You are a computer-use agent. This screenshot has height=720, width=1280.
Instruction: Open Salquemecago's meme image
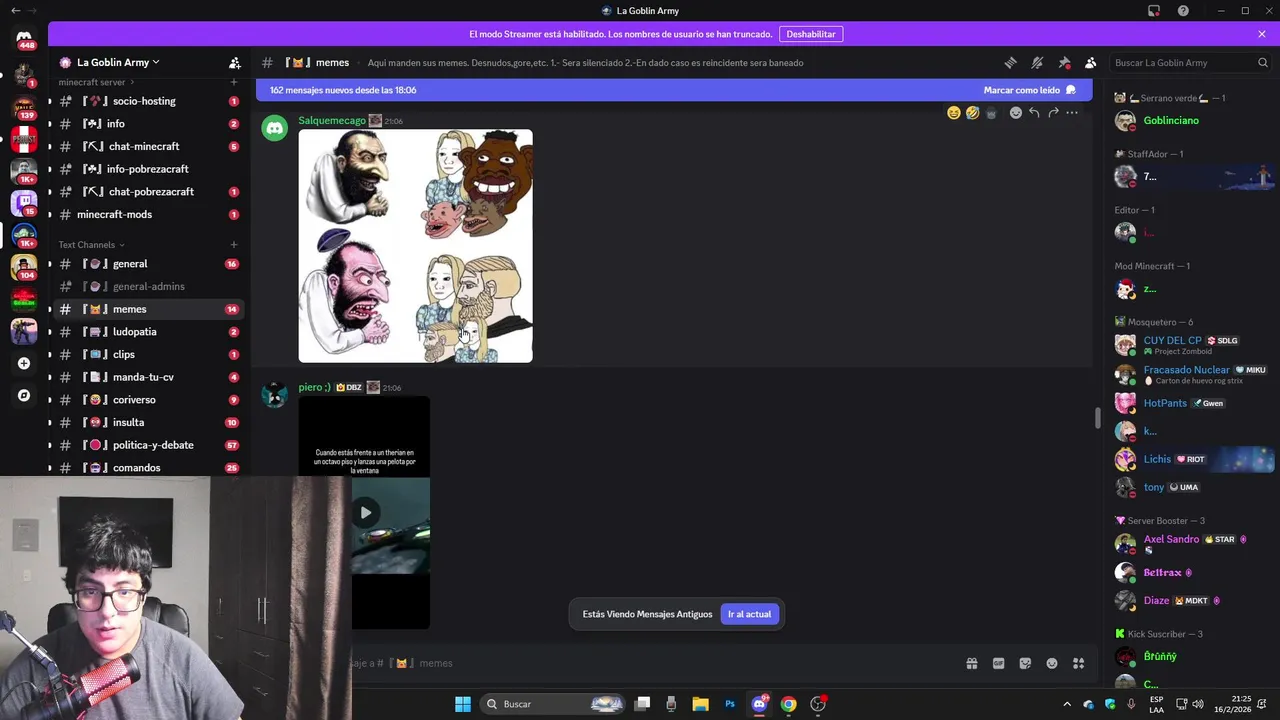pos(415,246)
